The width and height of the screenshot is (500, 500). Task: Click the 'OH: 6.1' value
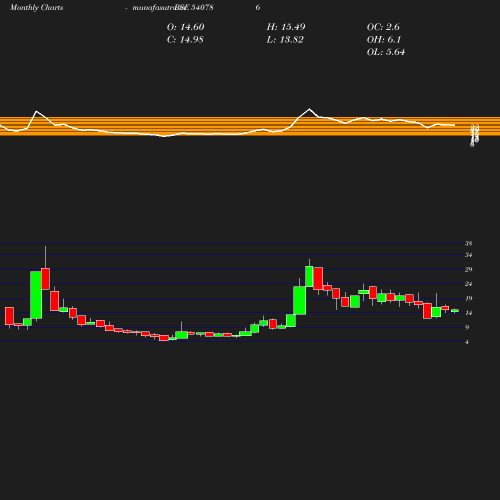pos(384,40)
